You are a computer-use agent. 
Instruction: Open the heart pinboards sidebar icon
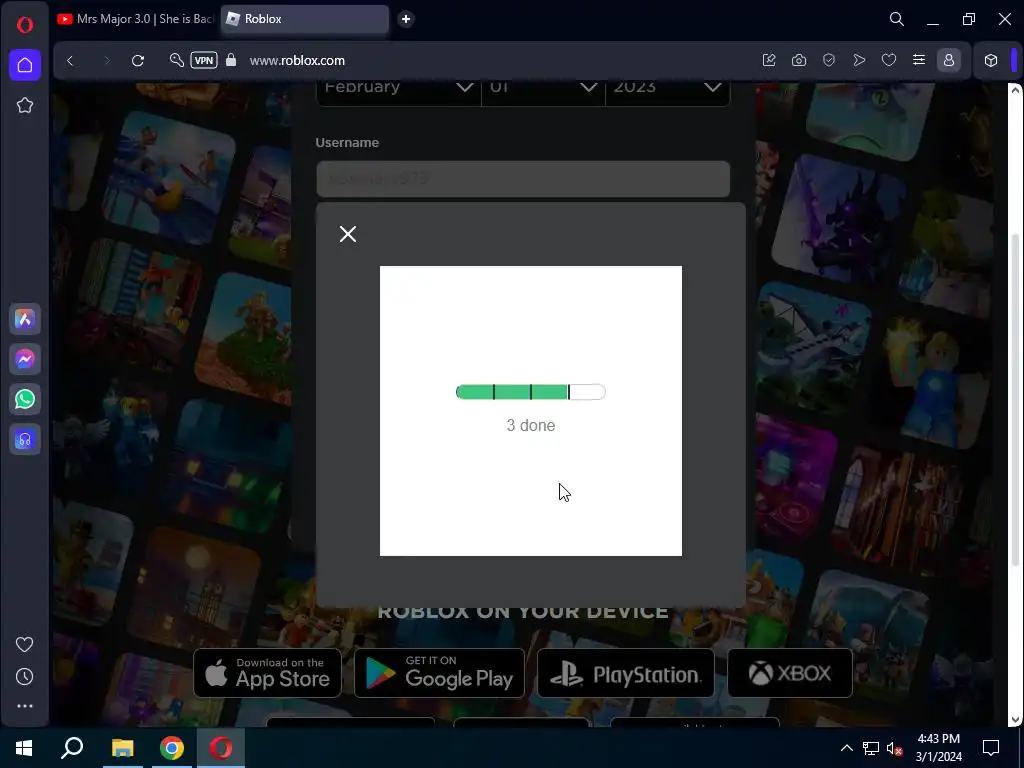25,645
